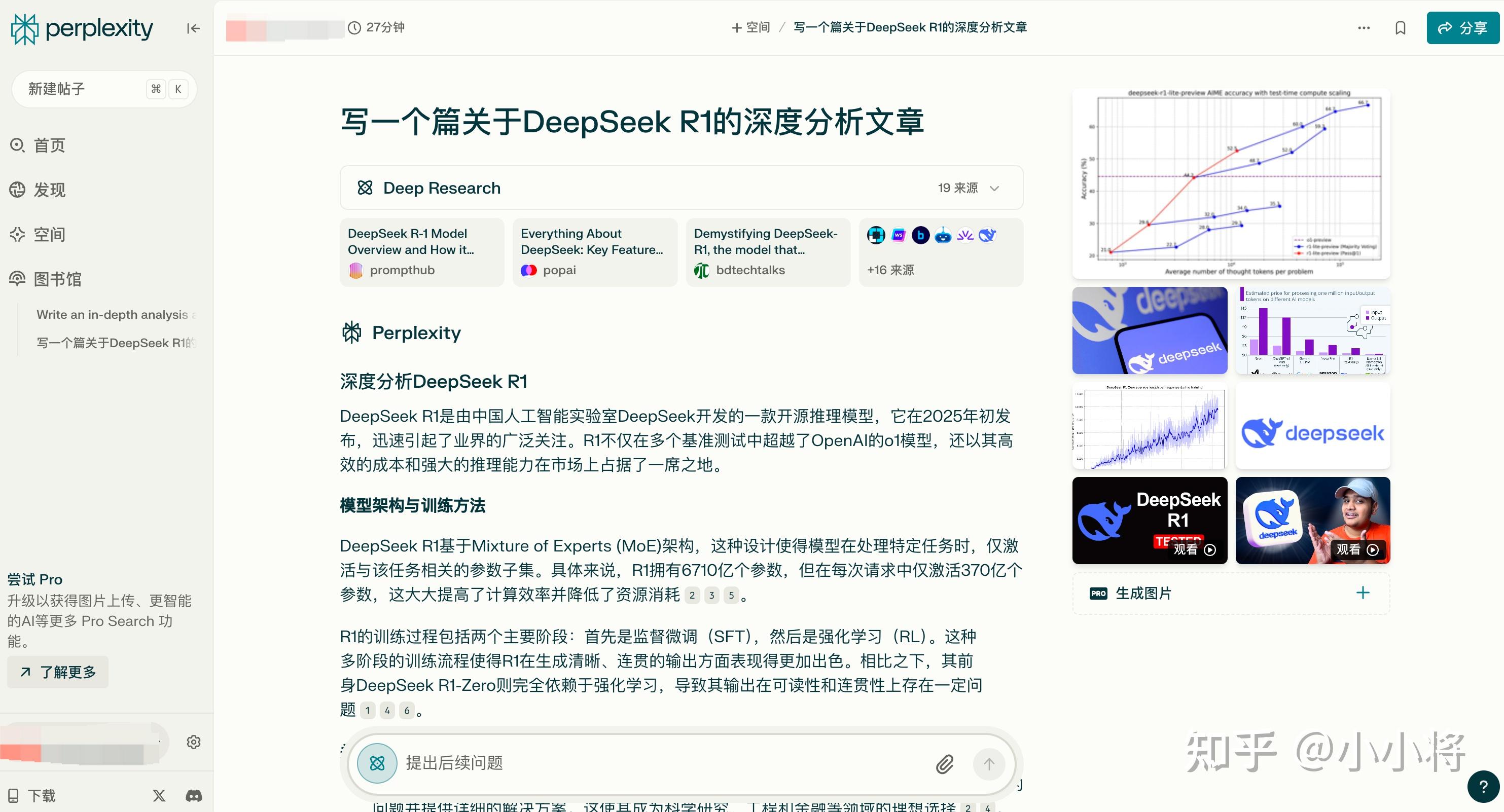1504x812 pixels.
Task: Show the +16 来源 additional sources
Action: coord(941,252)
